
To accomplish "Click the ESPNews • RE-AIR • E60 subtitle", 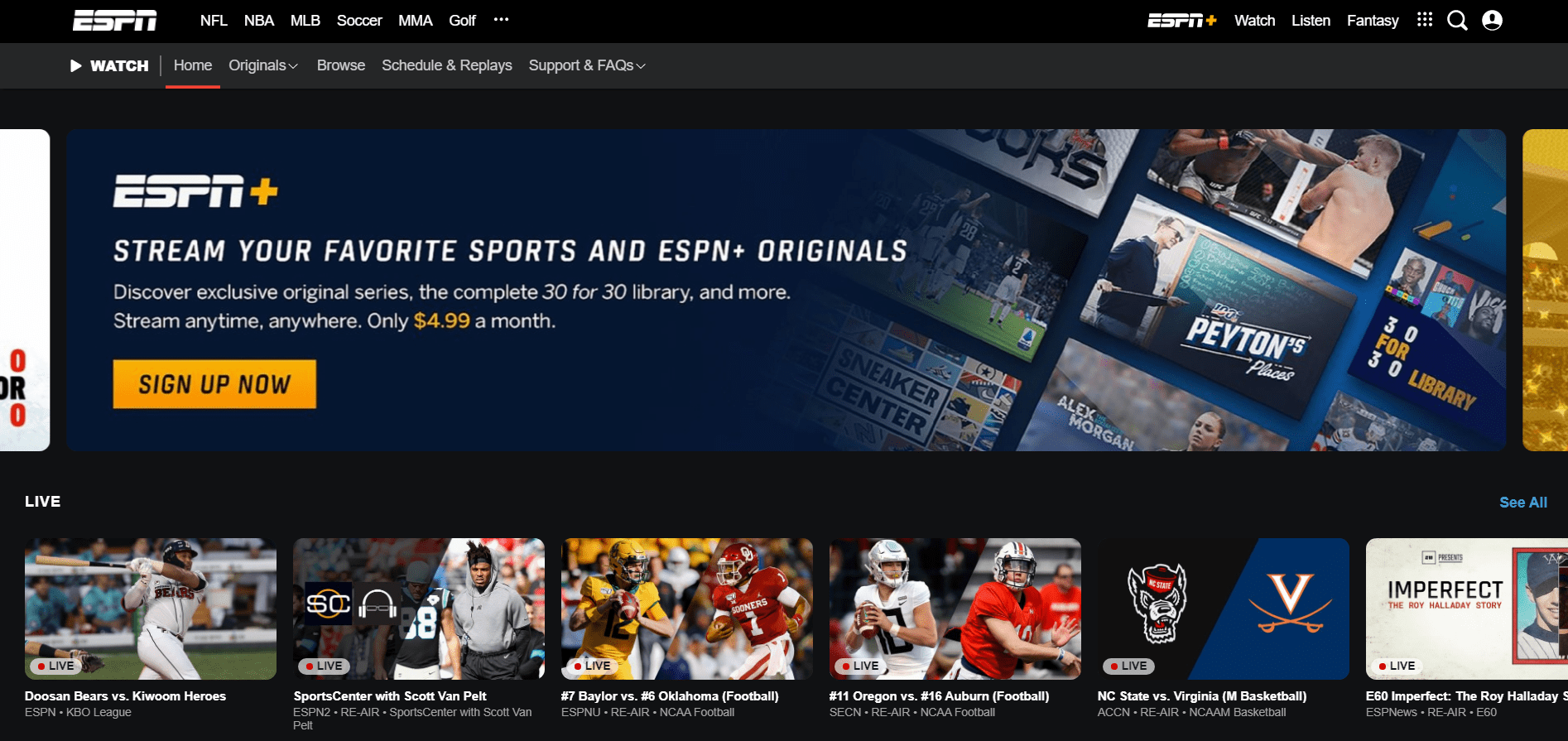I will pyautogui.click(x=1431, y=712).
